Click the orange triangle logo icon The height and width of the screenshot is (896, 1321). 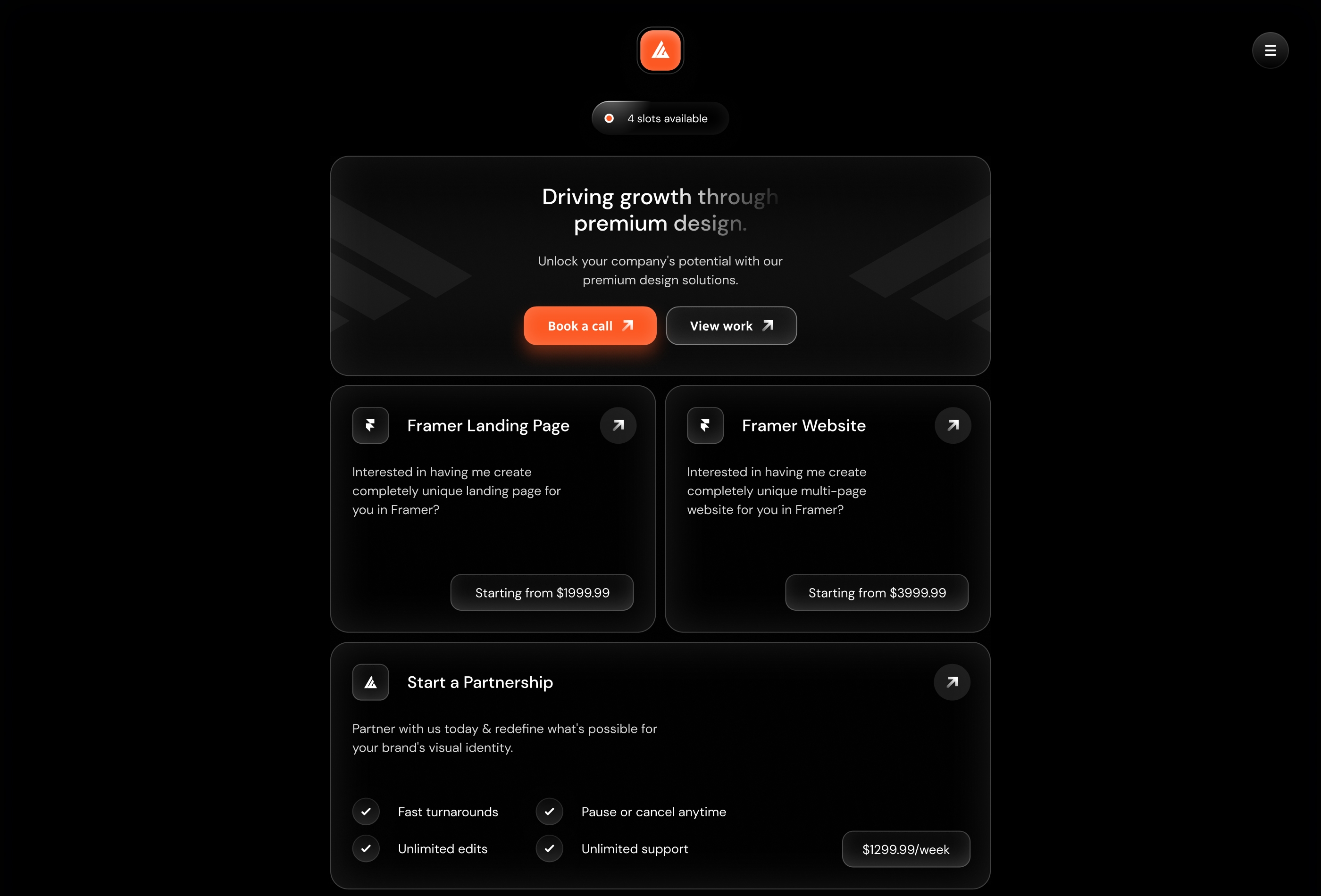(x=660, y=50)
